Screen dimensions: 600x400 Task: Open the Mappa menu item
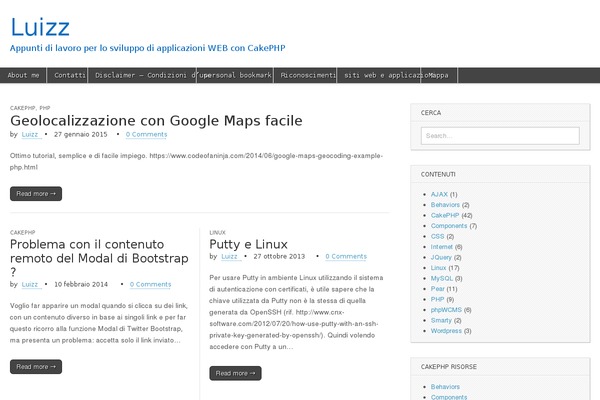tap(439, 75)
